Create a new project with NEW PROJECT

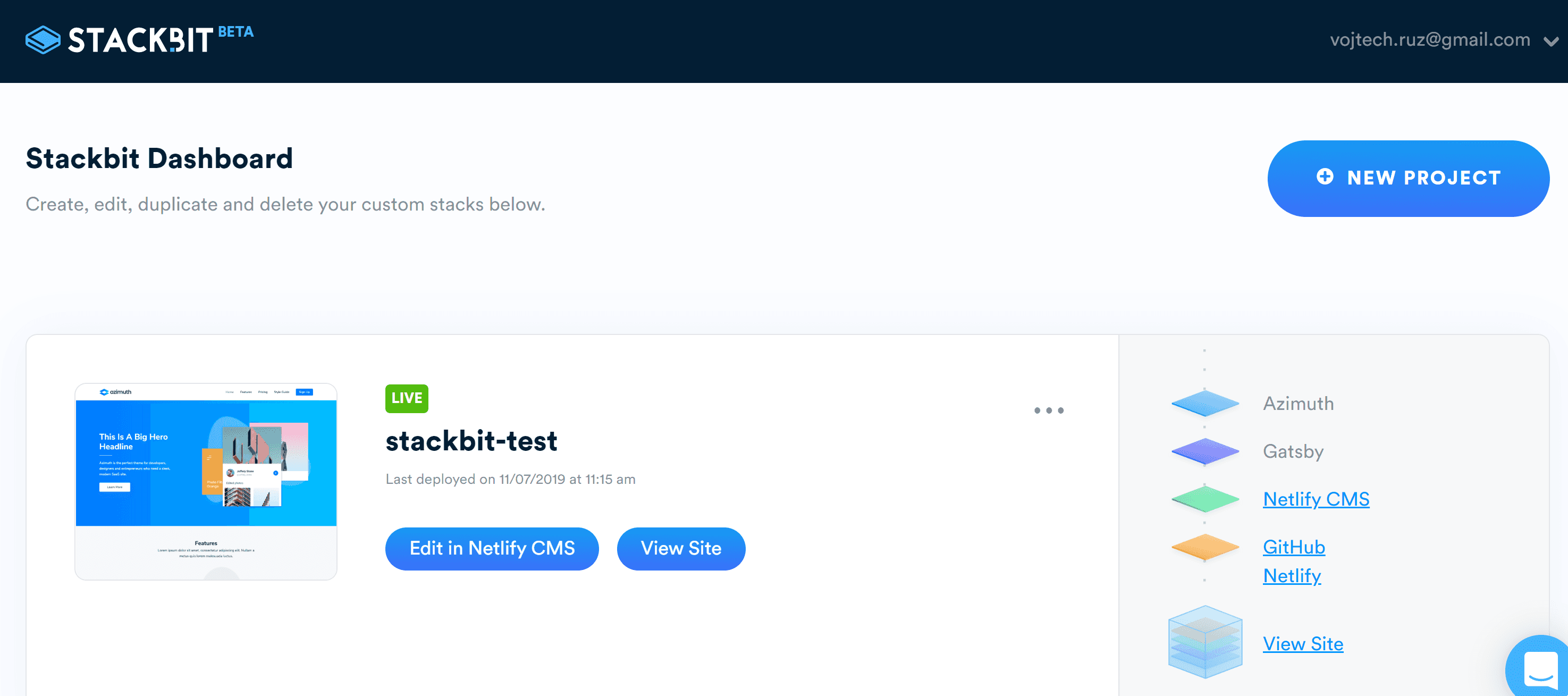(x=1408, y=178)
